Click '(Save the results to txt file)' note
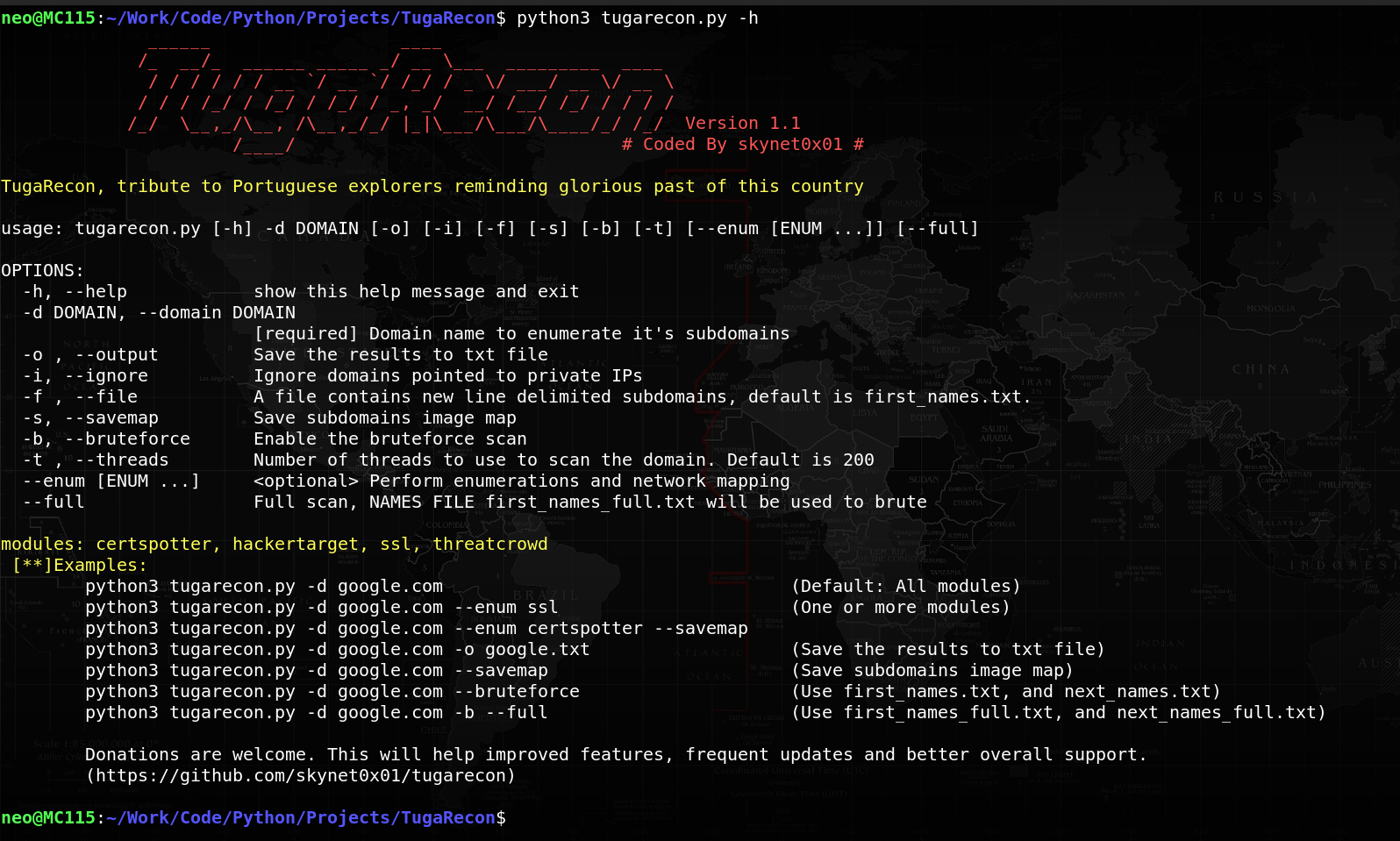 948,649
